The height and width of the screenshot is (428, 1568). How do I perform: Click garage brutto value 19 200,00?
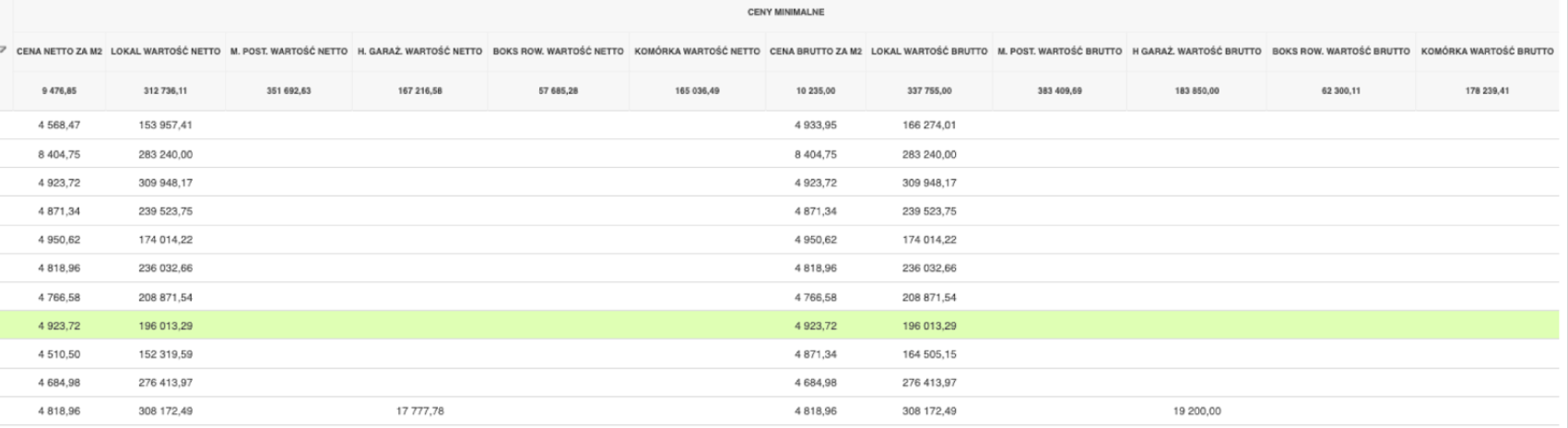[1197, 411]
